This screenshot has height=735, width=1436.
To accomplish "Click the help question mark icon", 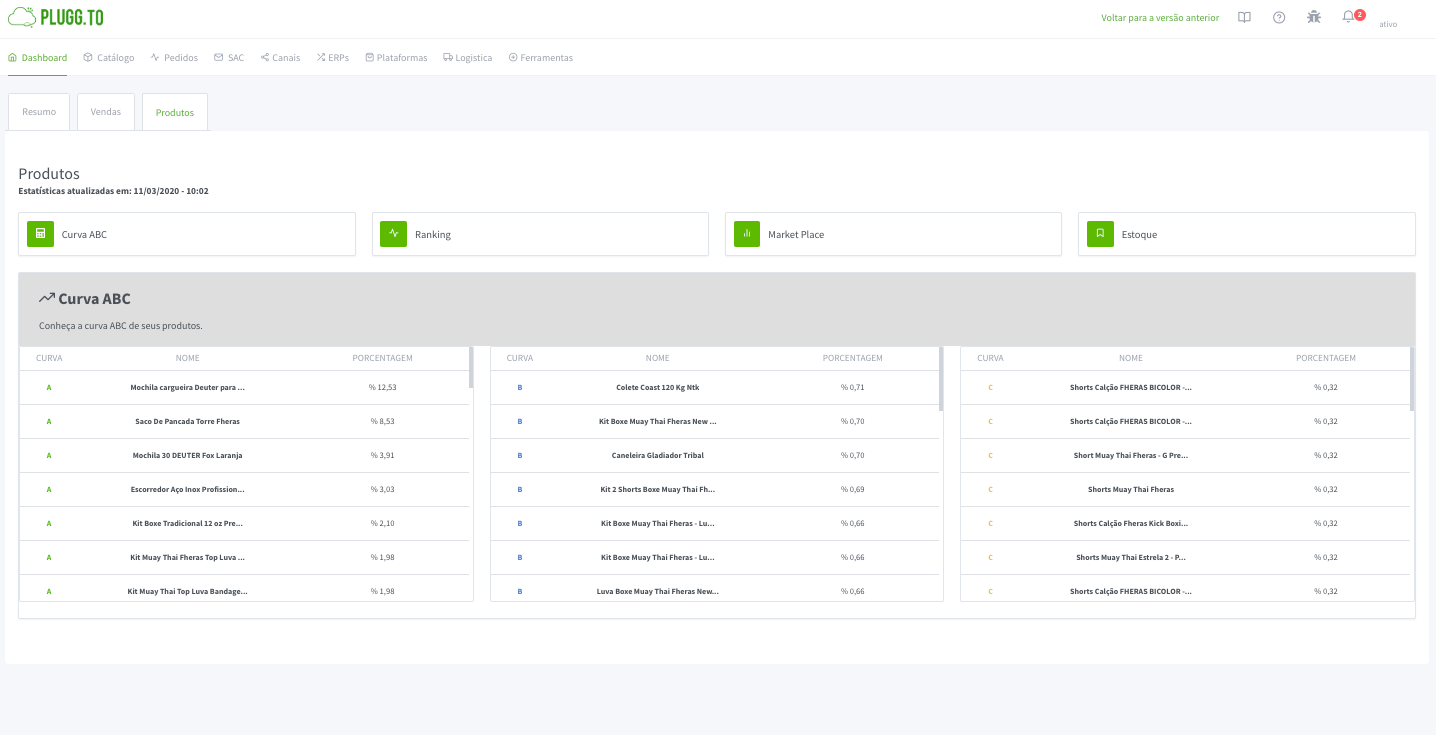I will (1279, 17).
